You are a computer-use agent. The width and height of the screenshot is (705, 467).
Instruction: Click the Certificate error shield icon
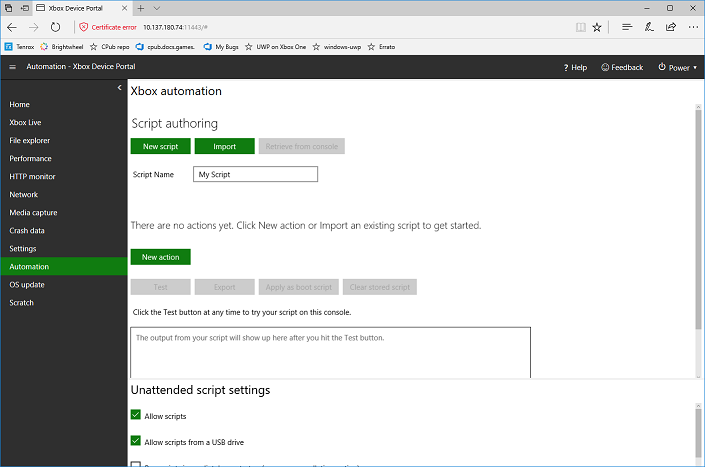pos(84,27)
